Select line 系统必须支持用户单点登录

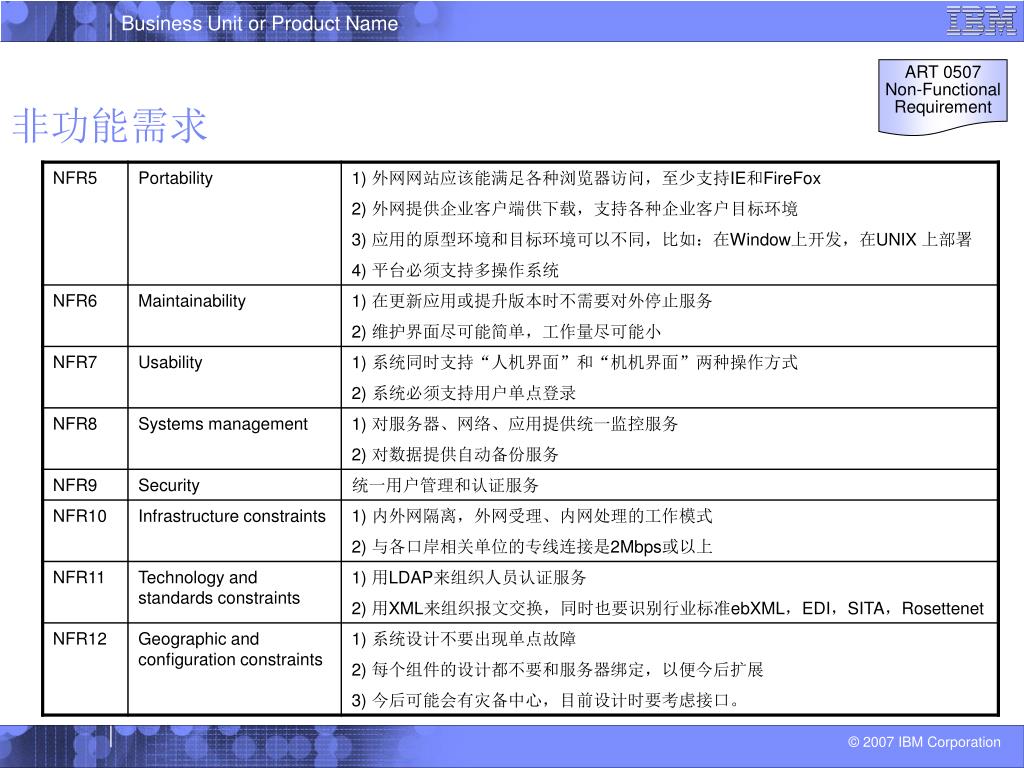point(464,393)
